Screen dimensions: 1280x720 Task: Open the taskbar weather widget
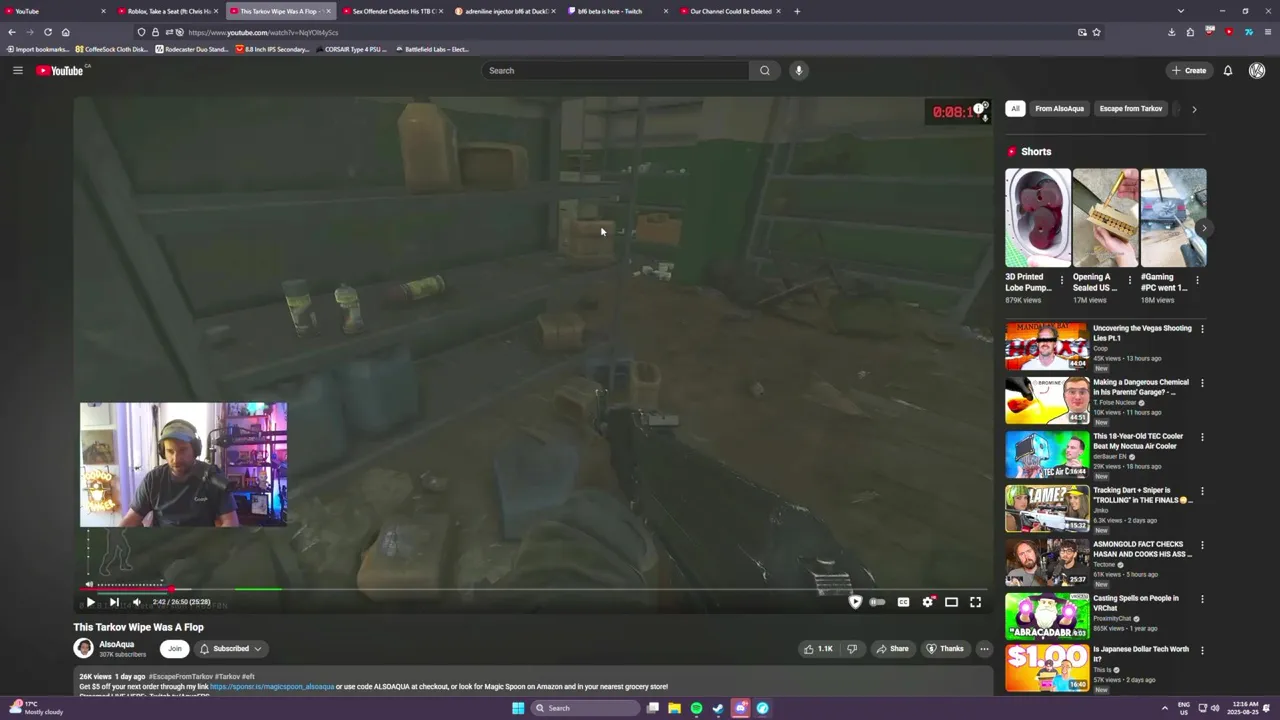38,708
